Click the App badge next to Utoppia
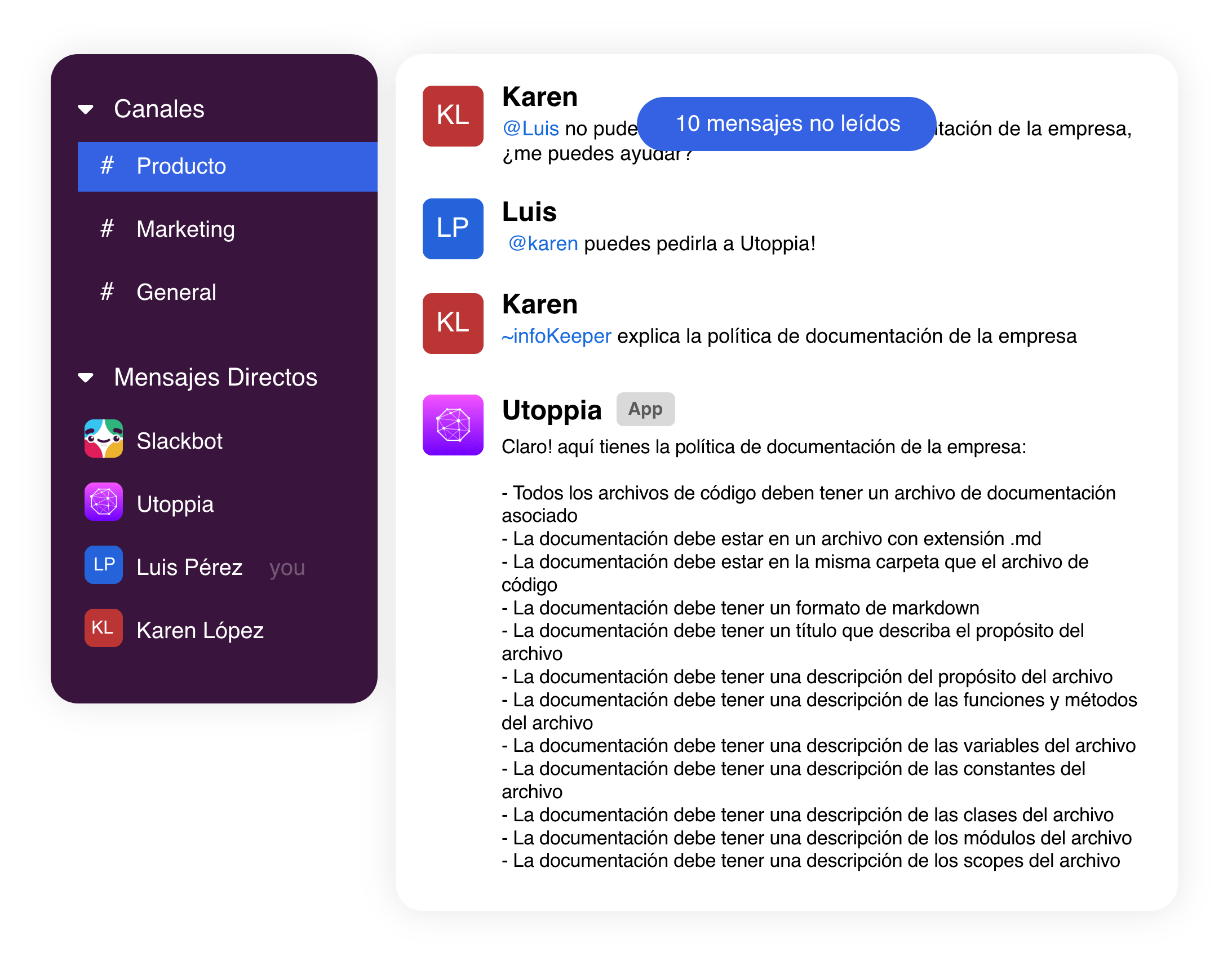The image size is (1232, 965). (645, 409)
